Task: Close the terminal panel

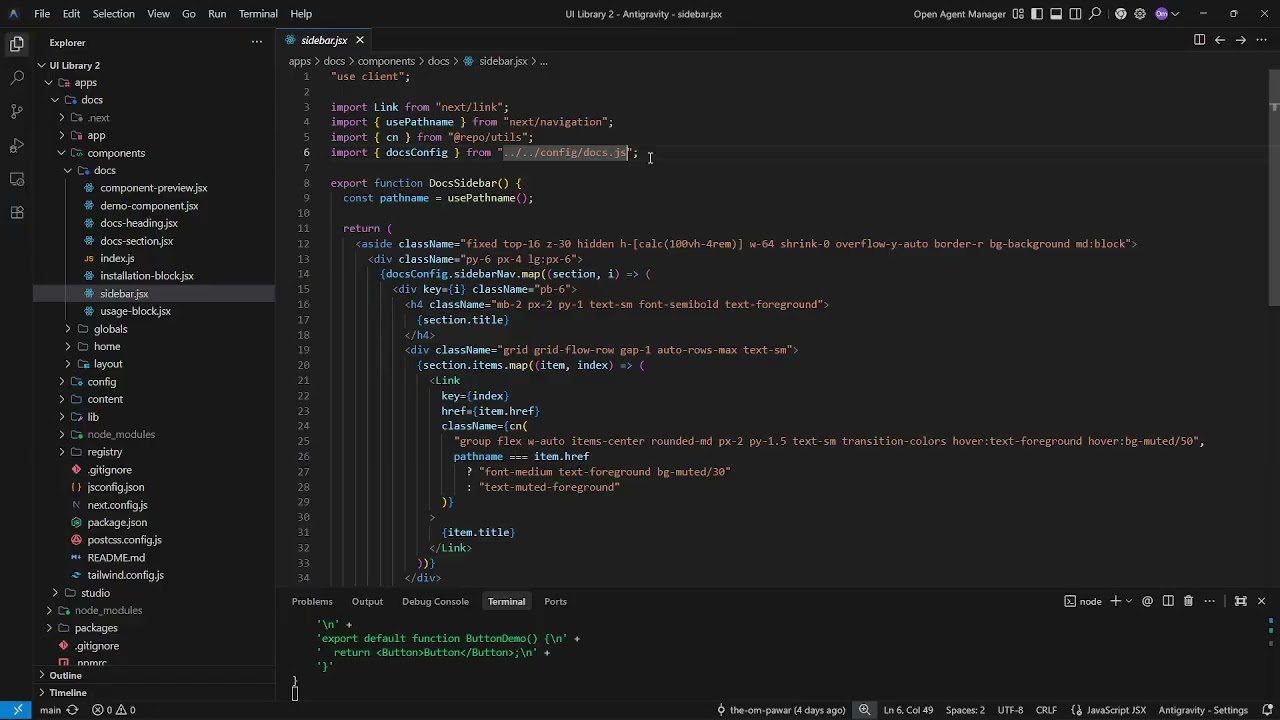Action: (1261, 601)
